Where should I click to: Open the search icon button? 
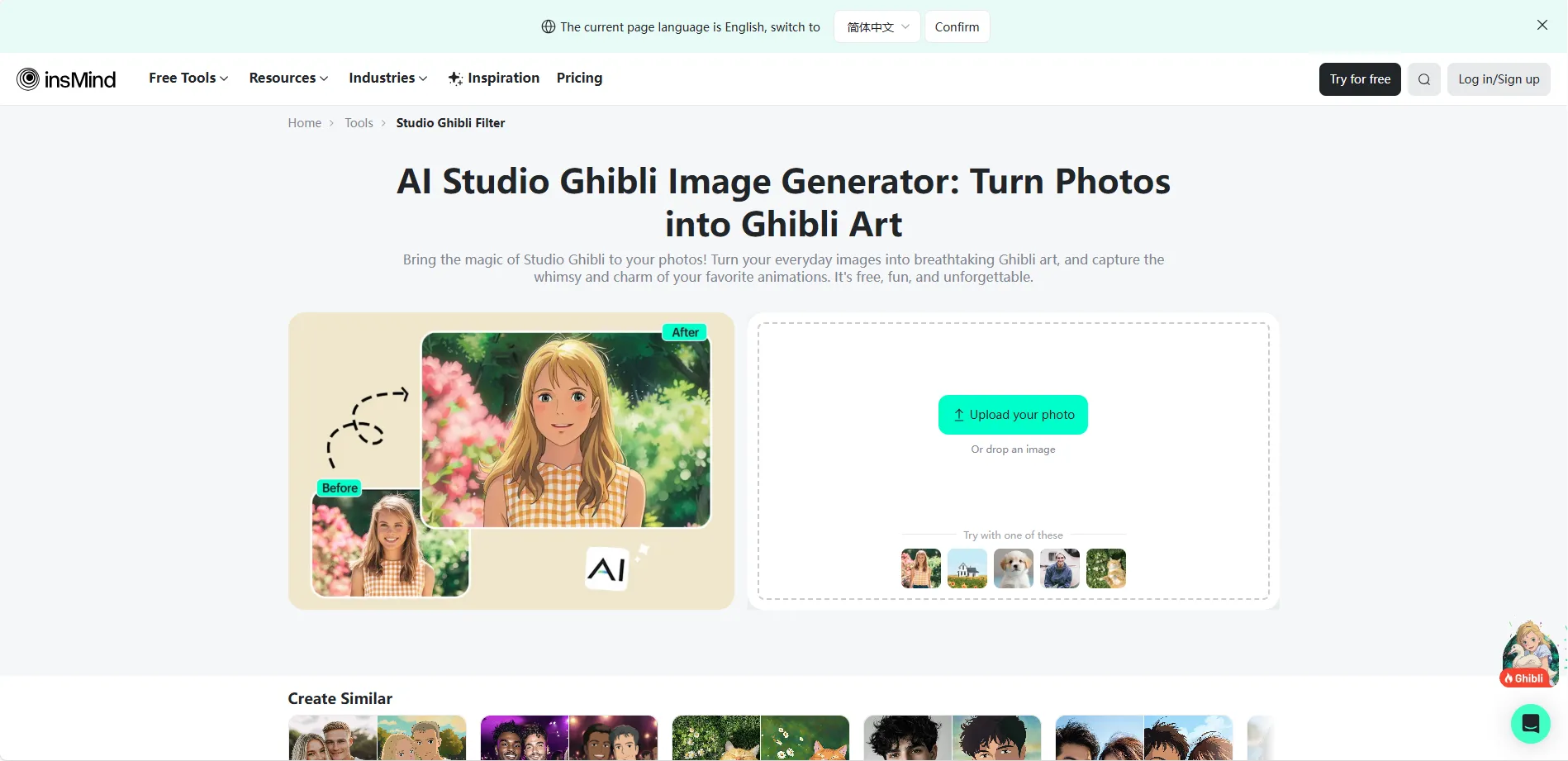click(x=1424, y=79)
